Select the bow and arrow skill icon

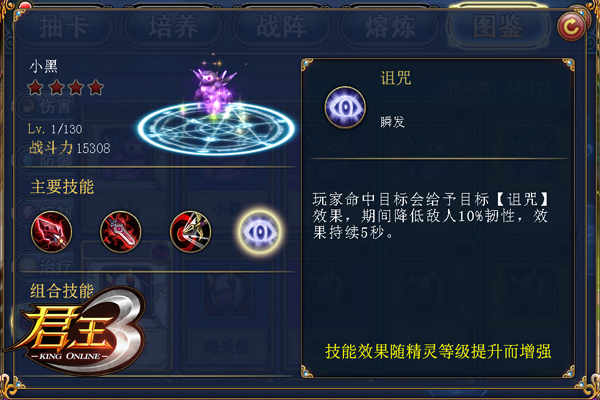tap(190, 232)
